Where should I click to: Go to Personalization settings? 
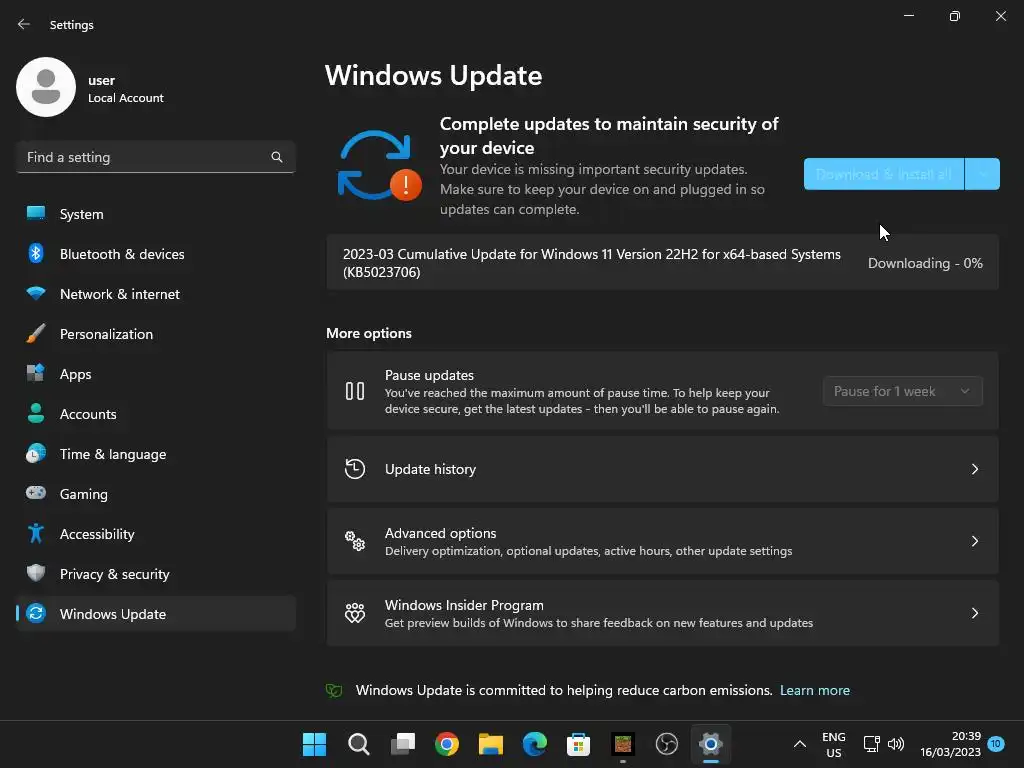tap(155, 334)
